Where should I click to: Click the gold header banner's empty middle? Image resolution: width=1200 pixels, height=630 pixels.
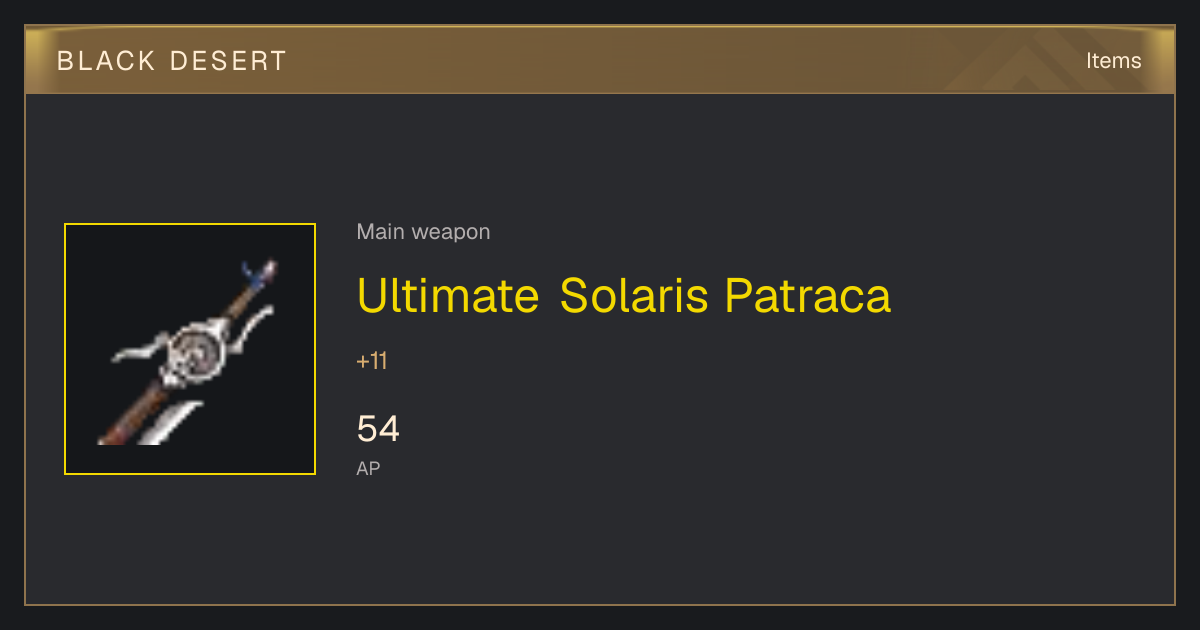(600, 60)
